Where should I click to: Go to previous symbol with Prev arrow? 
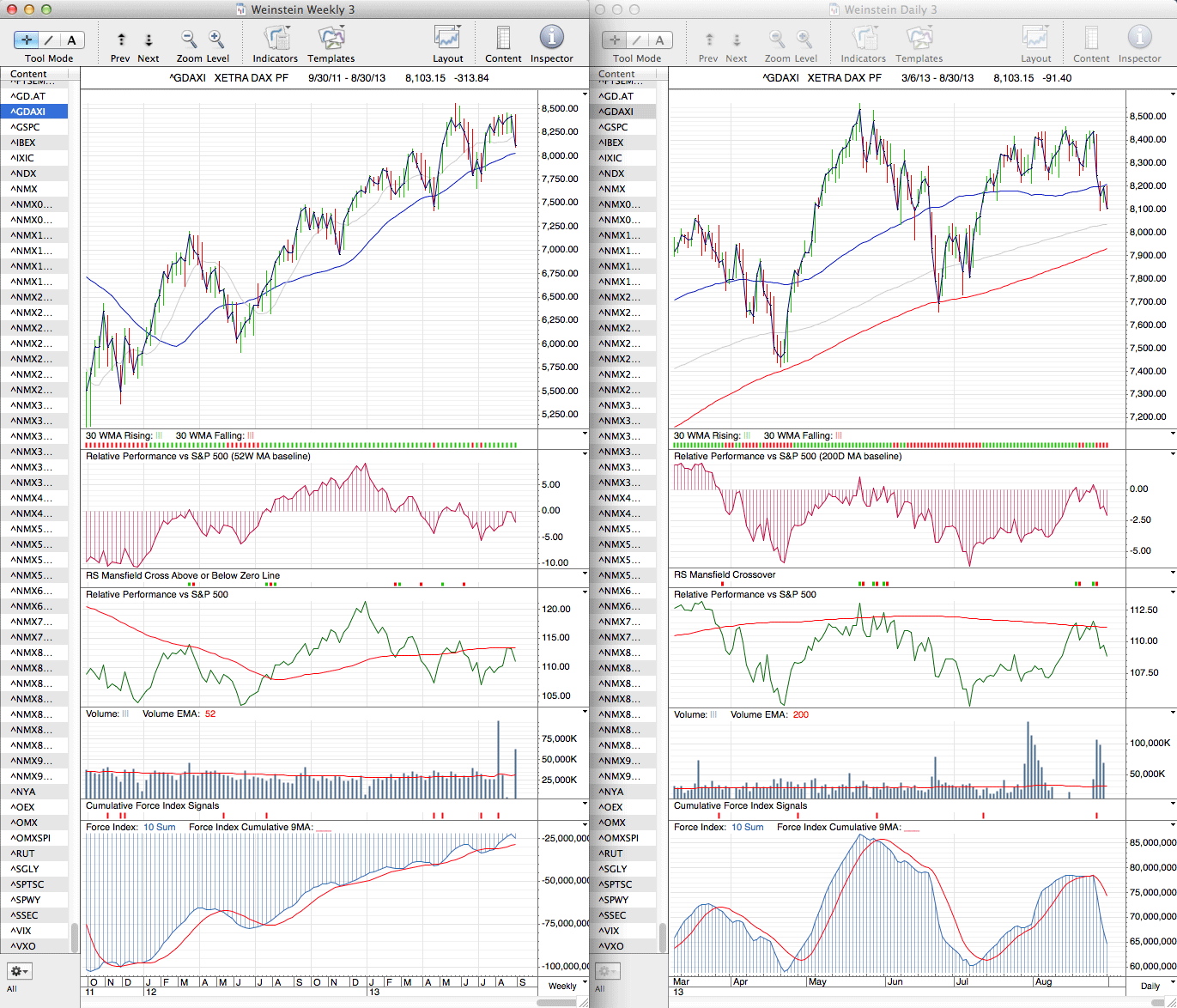pyautogui.click(x=121, y=39)
